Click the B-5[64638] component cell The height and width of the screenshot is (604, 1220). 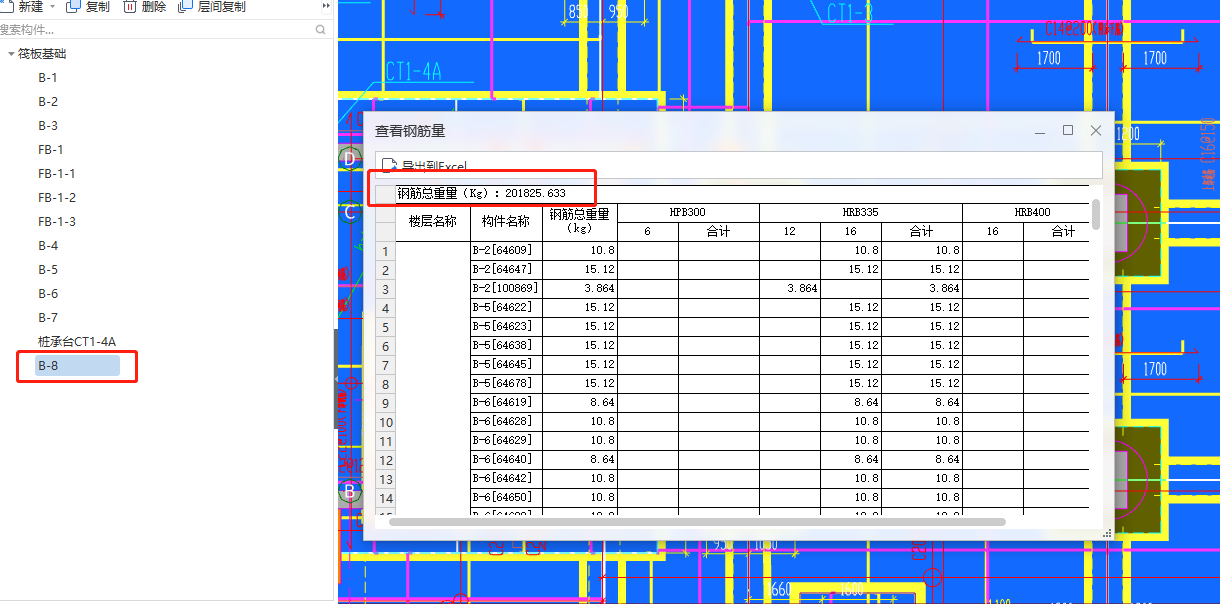[506, 346]
